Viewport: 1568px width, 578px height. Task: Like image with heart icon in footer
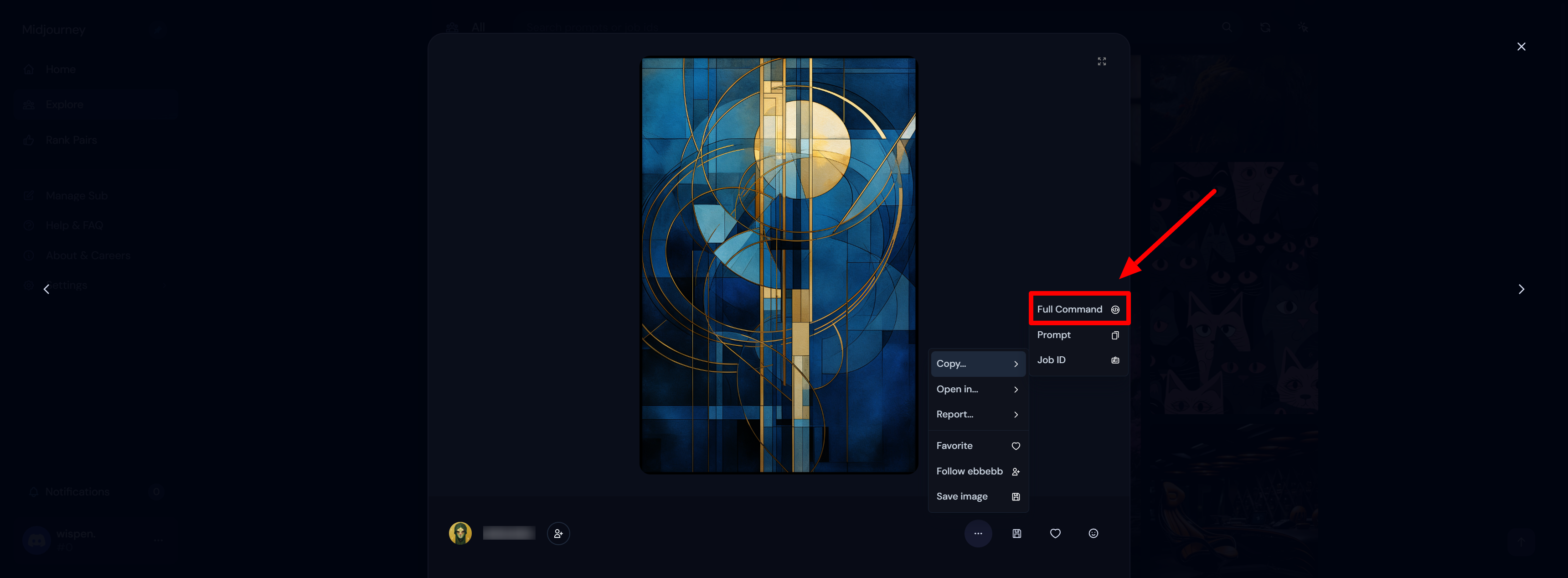[1056, 534]
